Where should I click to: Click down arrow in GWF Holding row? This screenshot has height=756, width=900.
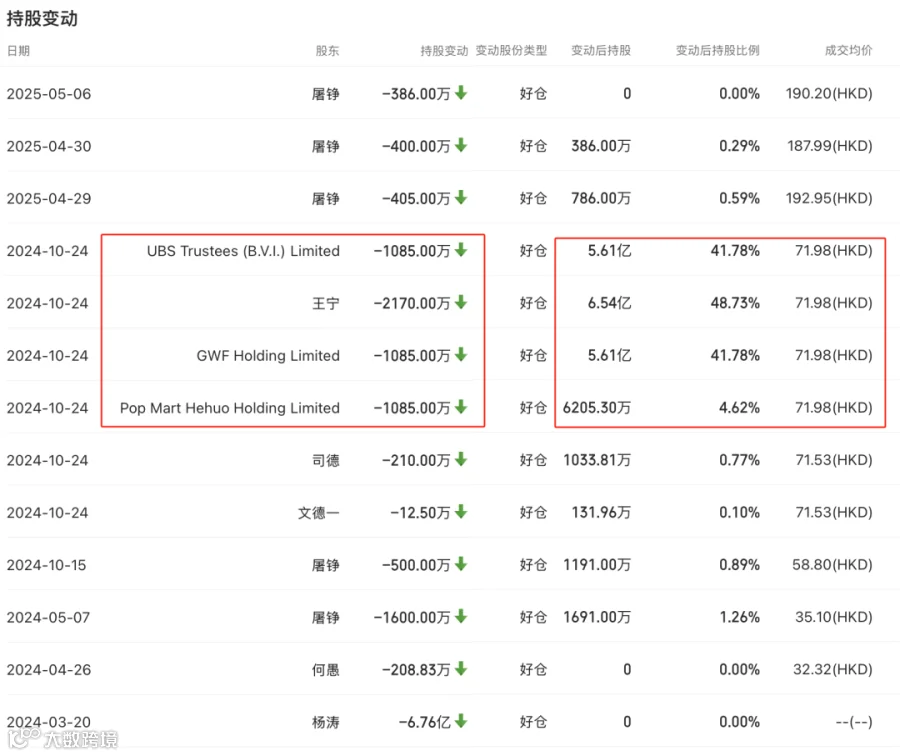coord(461,355)
